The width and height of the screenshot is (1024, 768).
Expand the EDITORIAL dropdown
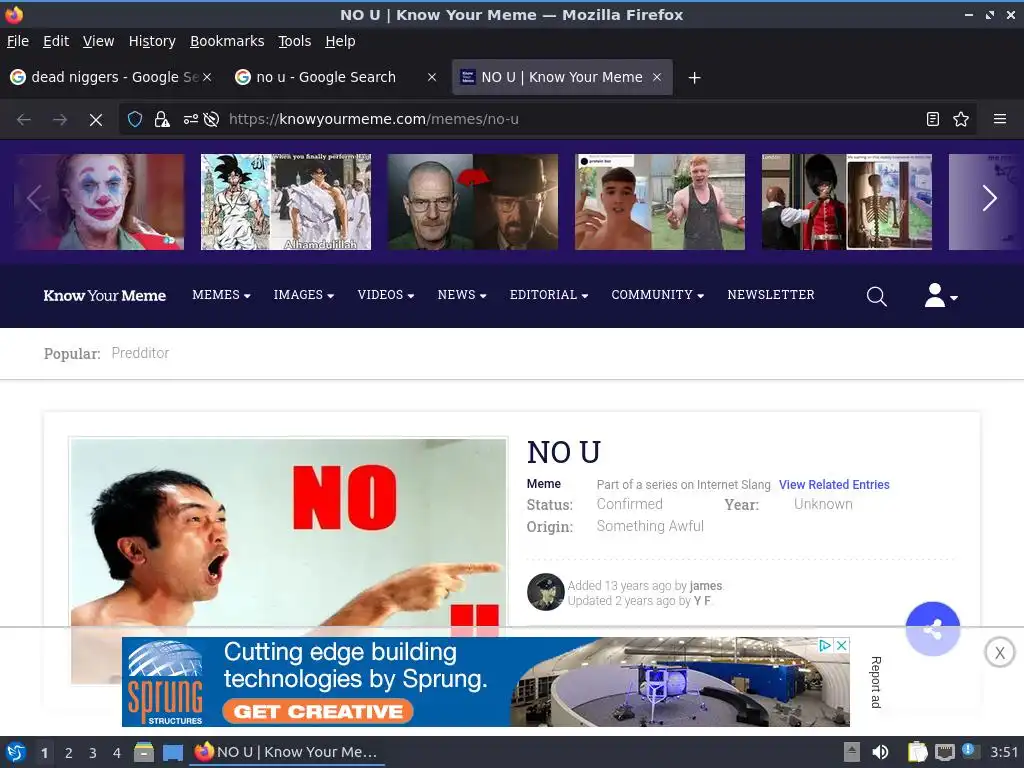point(549,295)
